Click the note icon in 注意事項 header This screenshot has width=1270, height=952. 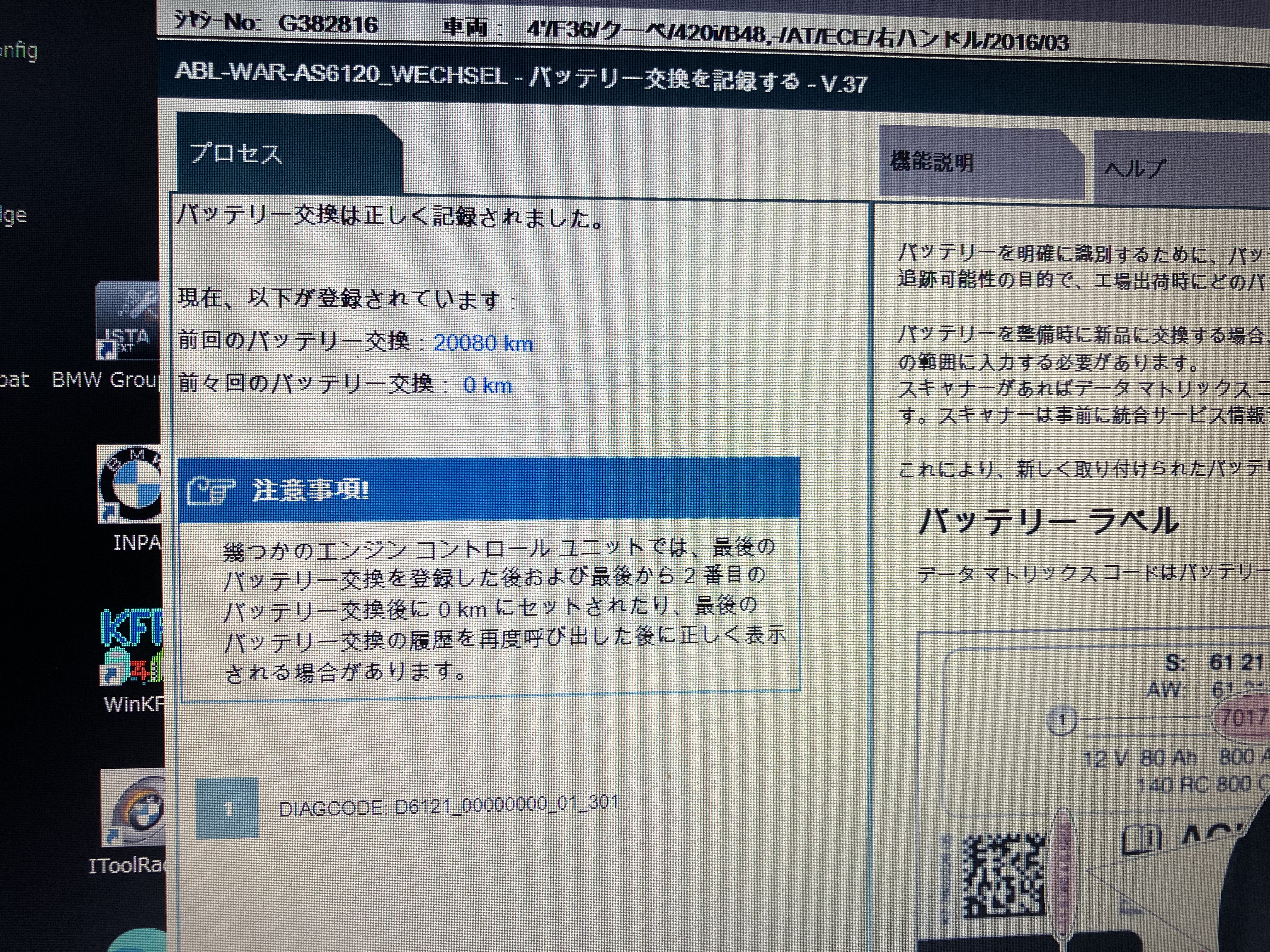pos(210,491)
